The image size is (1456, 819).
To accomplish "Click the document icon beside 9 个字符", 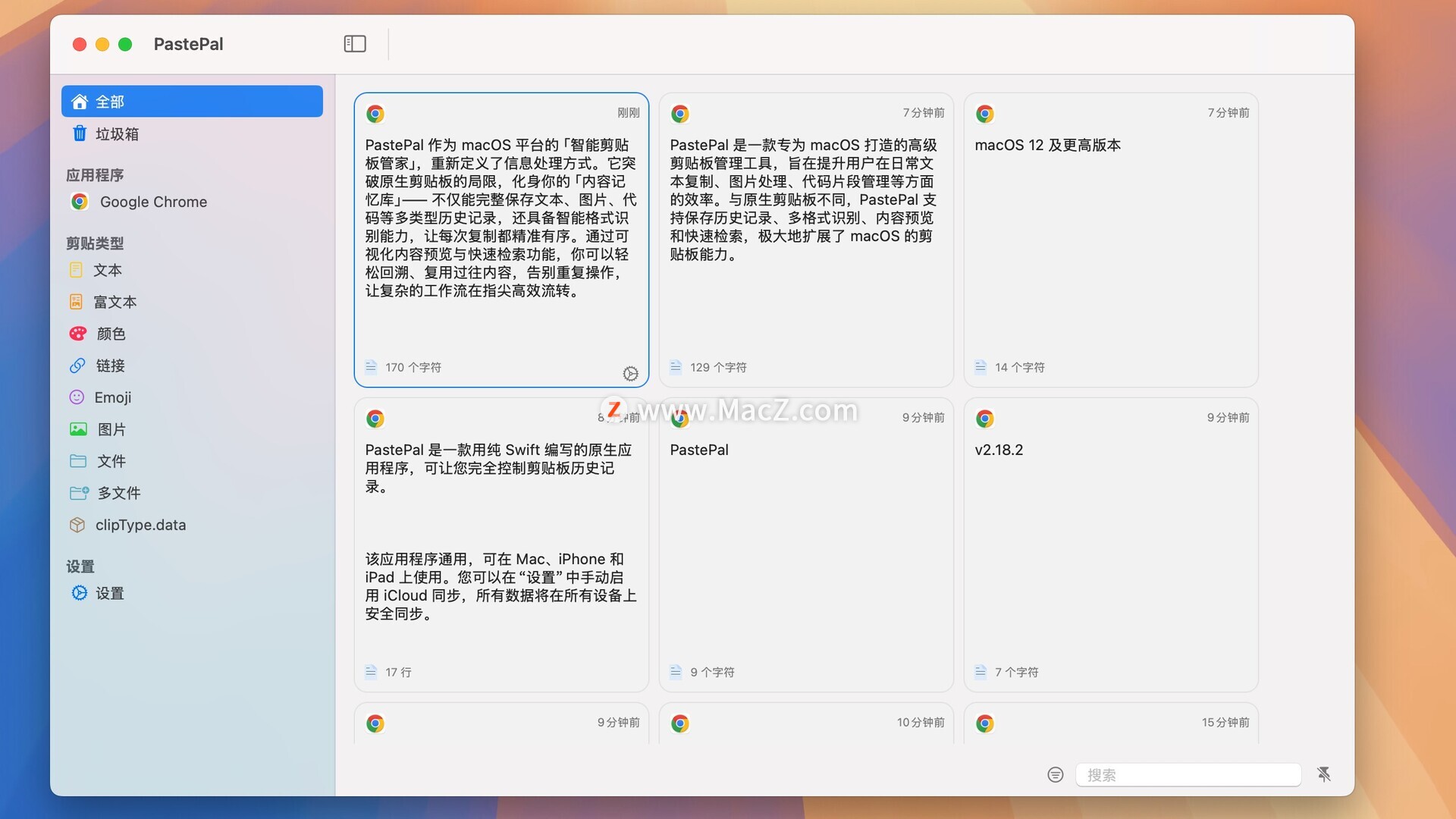I will click(x=676, y=672).
